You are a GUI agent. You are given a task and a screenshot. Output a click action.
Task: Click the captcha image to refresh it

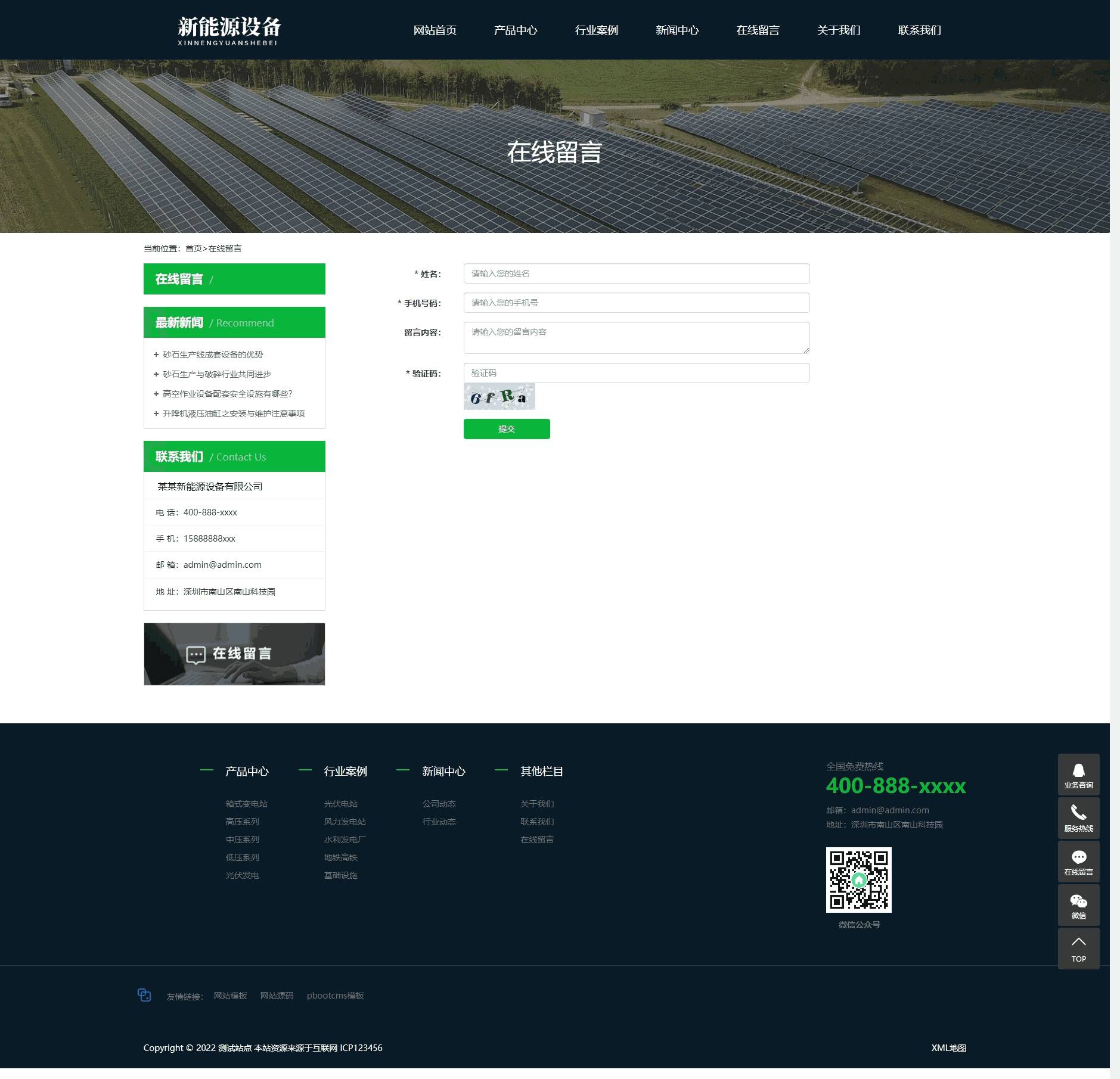499,397
